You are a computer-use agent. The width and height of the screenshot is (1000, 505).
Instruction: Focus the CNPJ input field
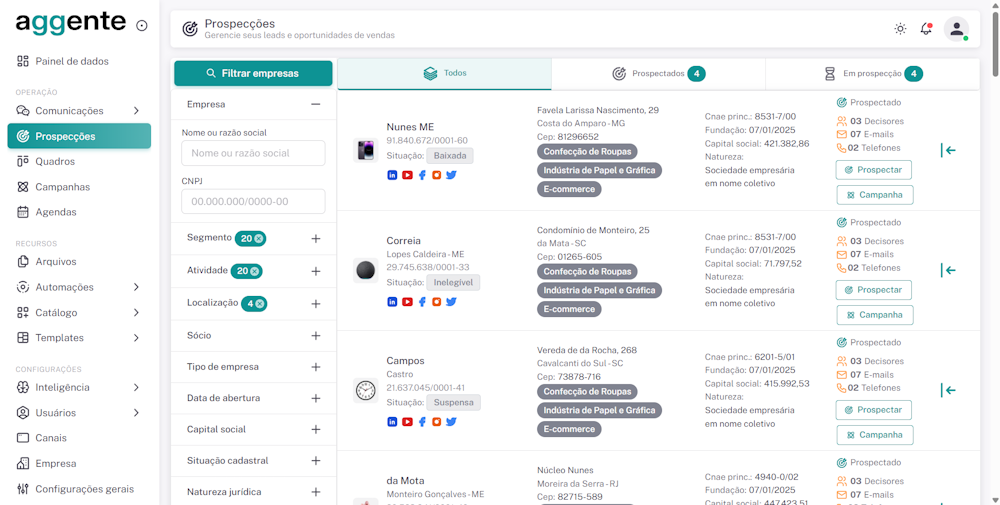click(x=253, y=201)
